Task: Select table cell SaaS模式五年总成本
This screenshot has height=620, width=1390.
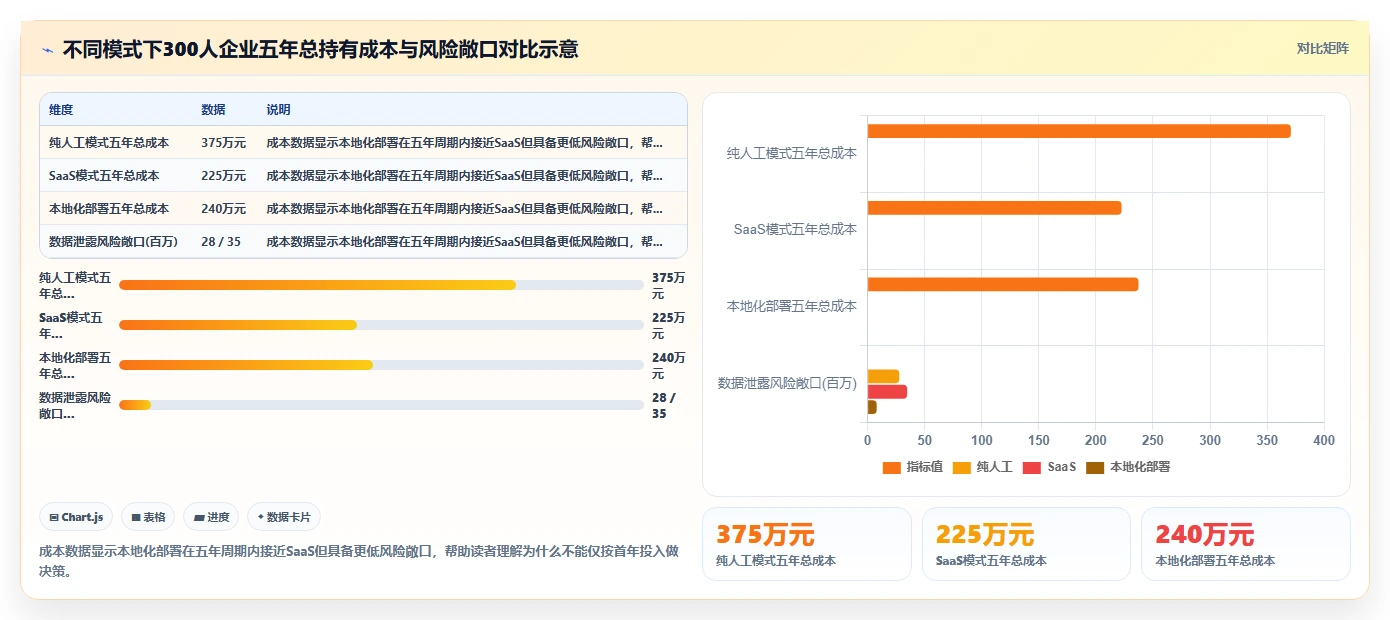Action: (104, 175)
